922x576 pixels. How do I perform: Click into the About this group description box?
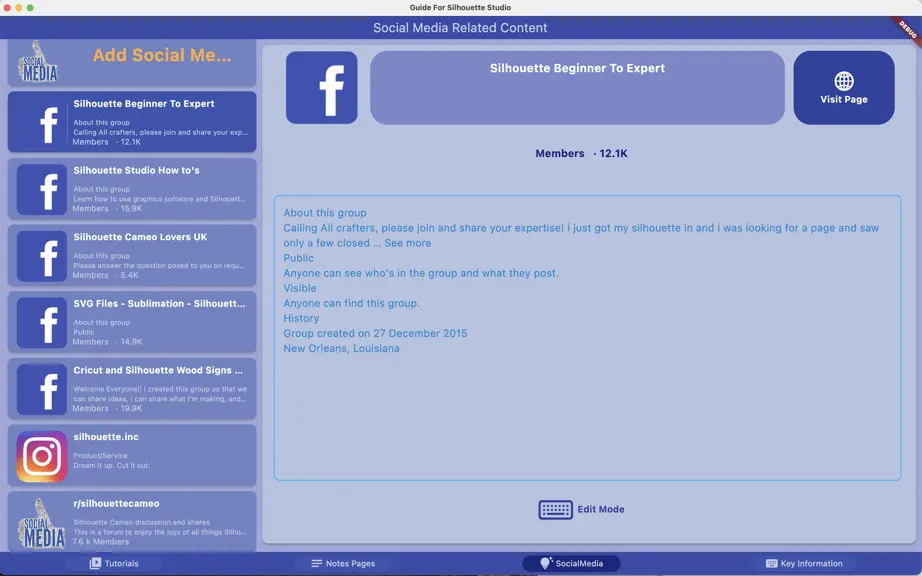[x=587, y=338]
